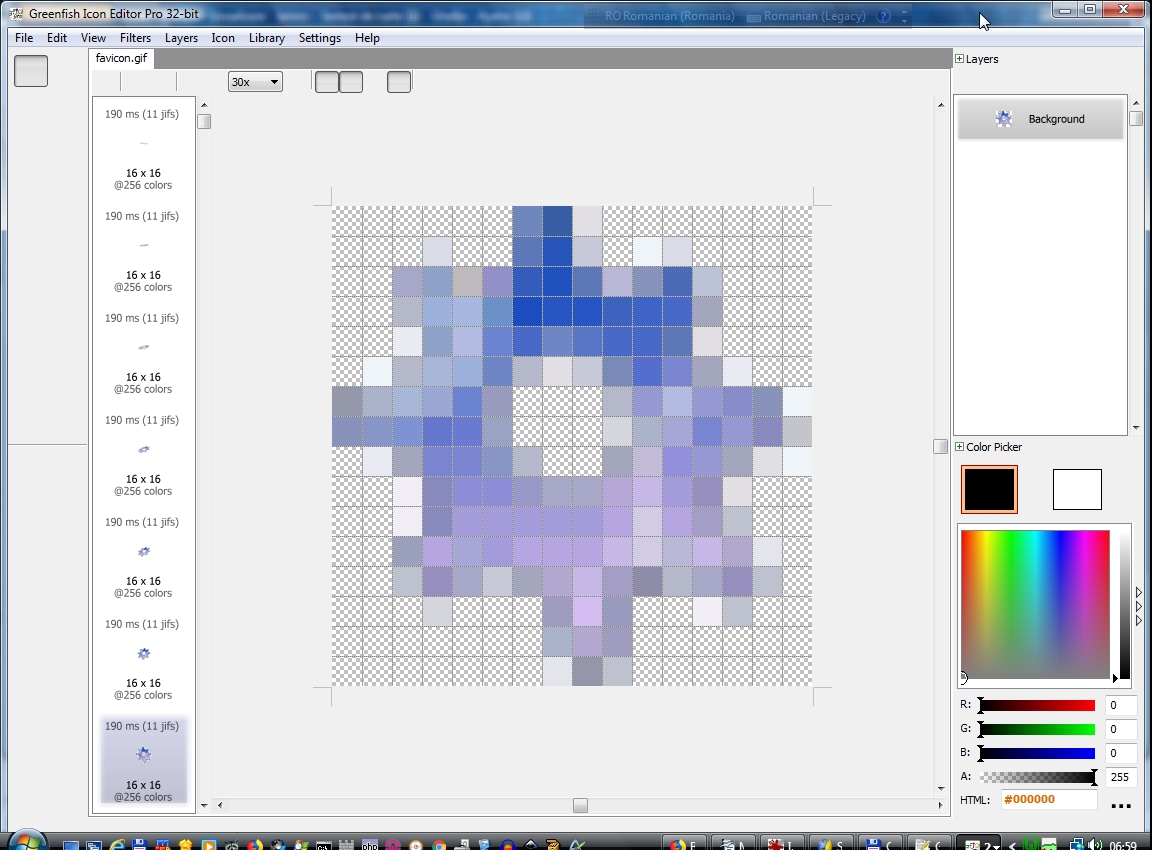The height and width of the screenshot is (850, 1152).
Task: Click the red channel slider
Action: click(x=1037, y=705)
